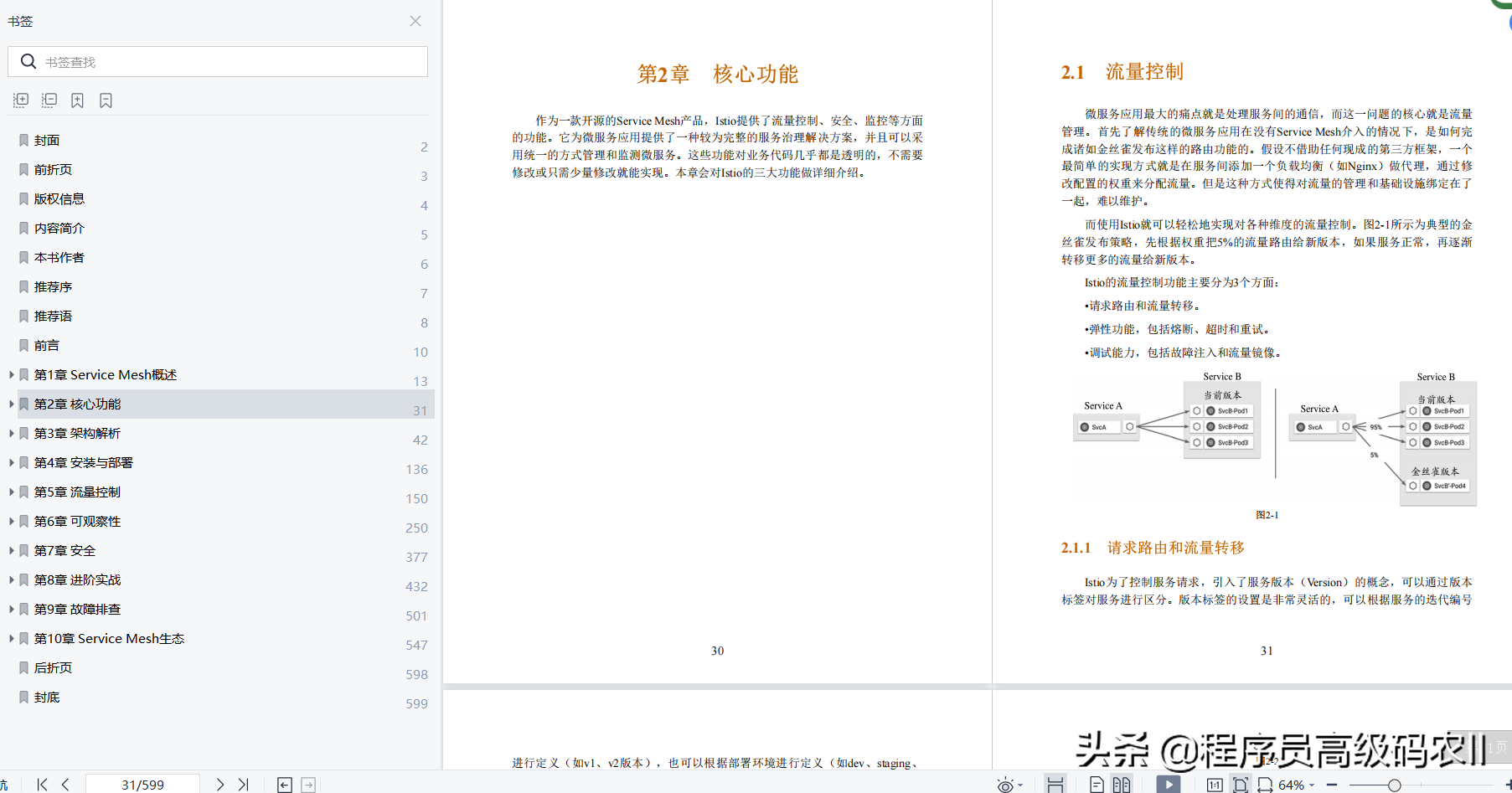Viewport: 1512px width, 793px height.
Task: Click the zoom slider handle
Action: (x=1394, y=785)
